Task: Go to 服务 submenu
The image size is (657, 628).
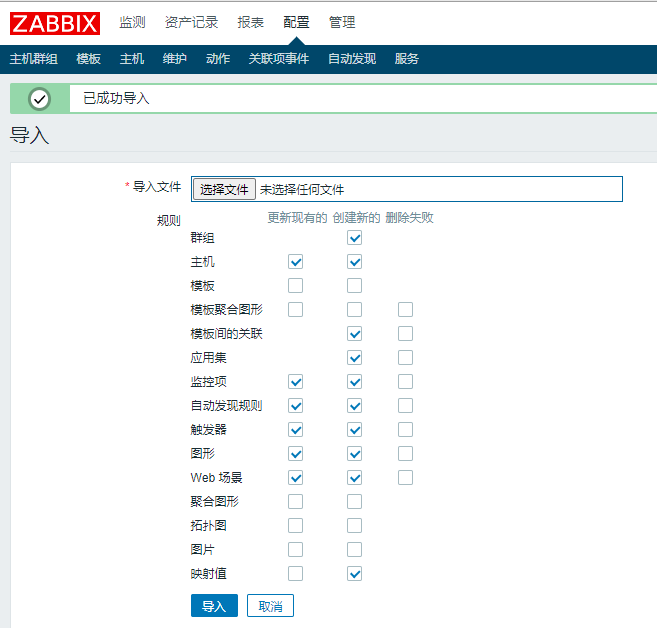Action: pyautogui.click(x=406, y=59)
